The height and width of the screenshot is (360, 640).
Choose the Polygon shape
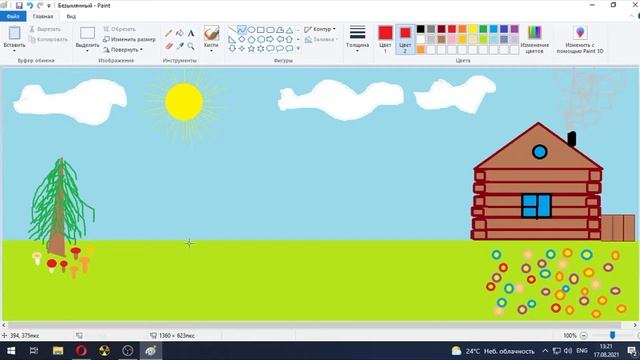tap(280, 30)
